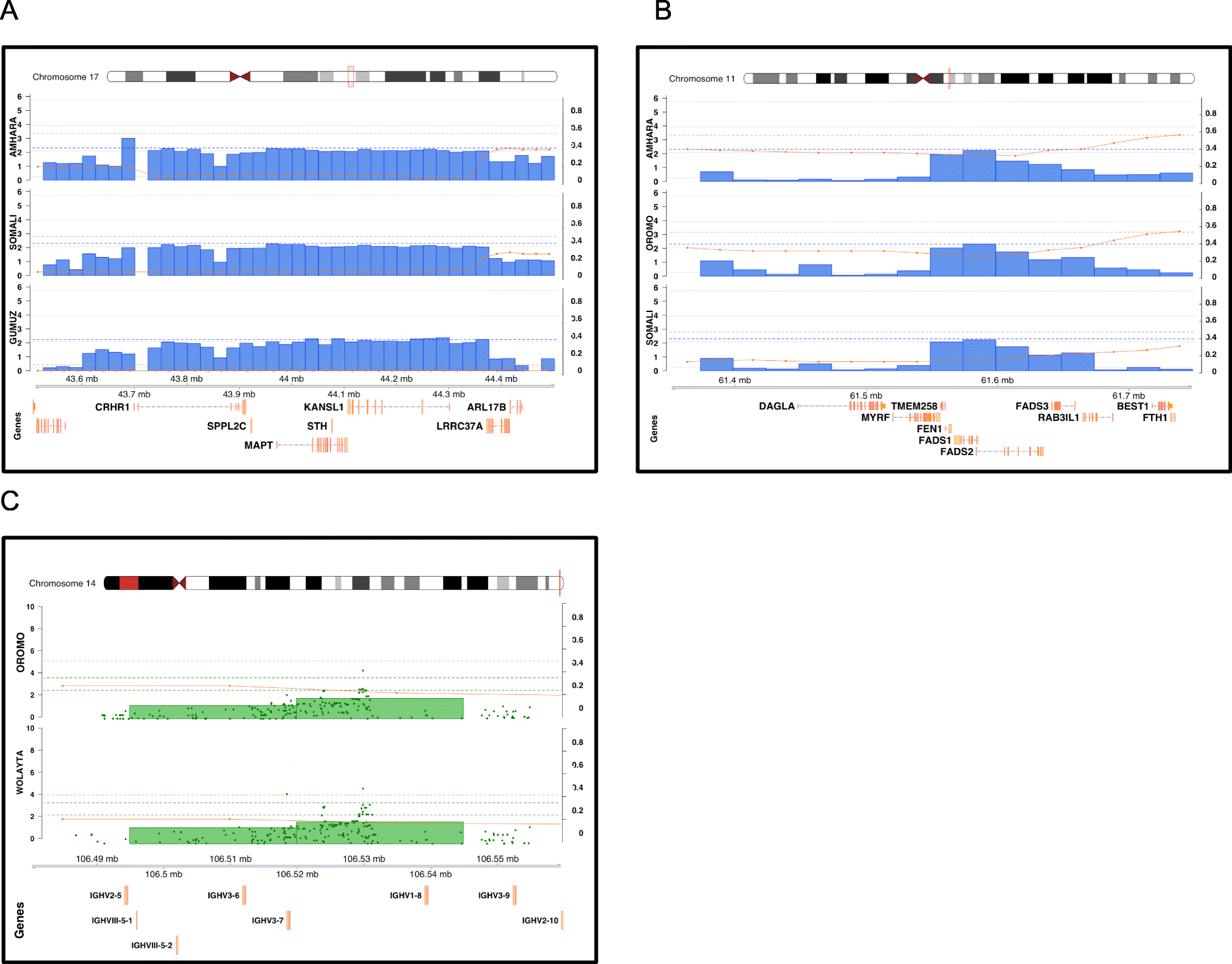Click the IGHV2-10 gene label
The height and width of the screenshot is (964, 1232).
point(540,920)
